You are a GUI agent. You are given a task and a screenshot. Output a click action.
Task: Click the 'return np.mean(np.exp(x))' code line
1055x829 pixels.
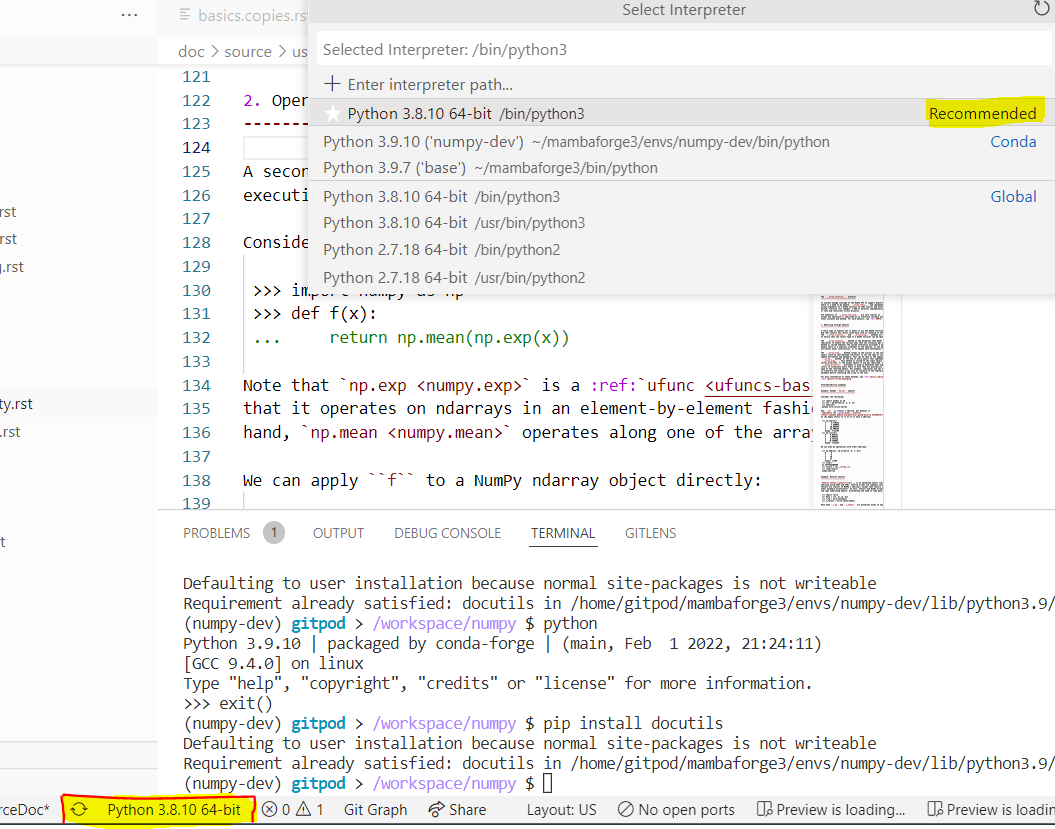(x=449, y=337)
